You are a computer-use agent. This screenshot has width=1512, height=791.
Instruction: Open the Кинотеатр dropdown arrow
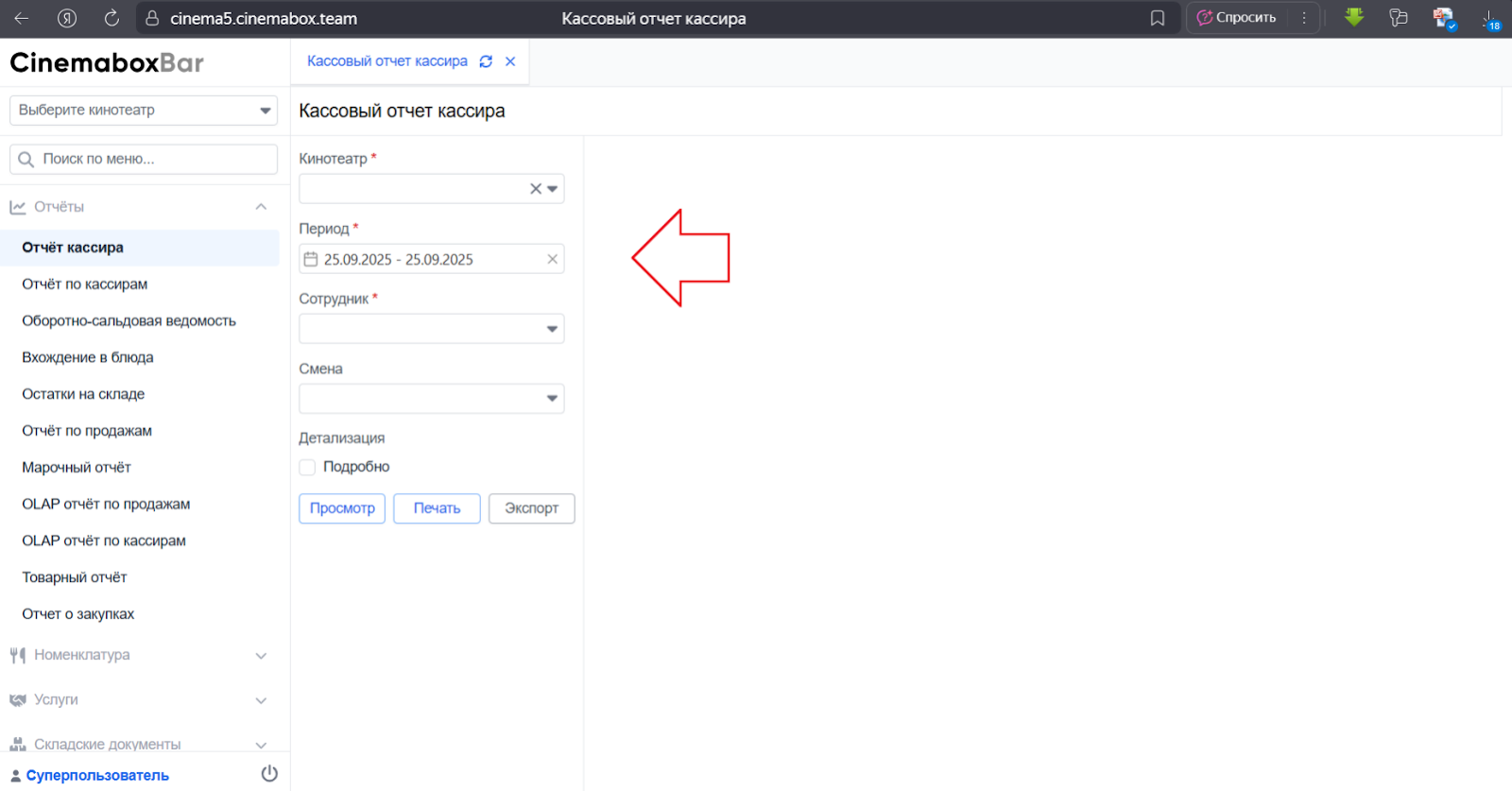point(553,189)
